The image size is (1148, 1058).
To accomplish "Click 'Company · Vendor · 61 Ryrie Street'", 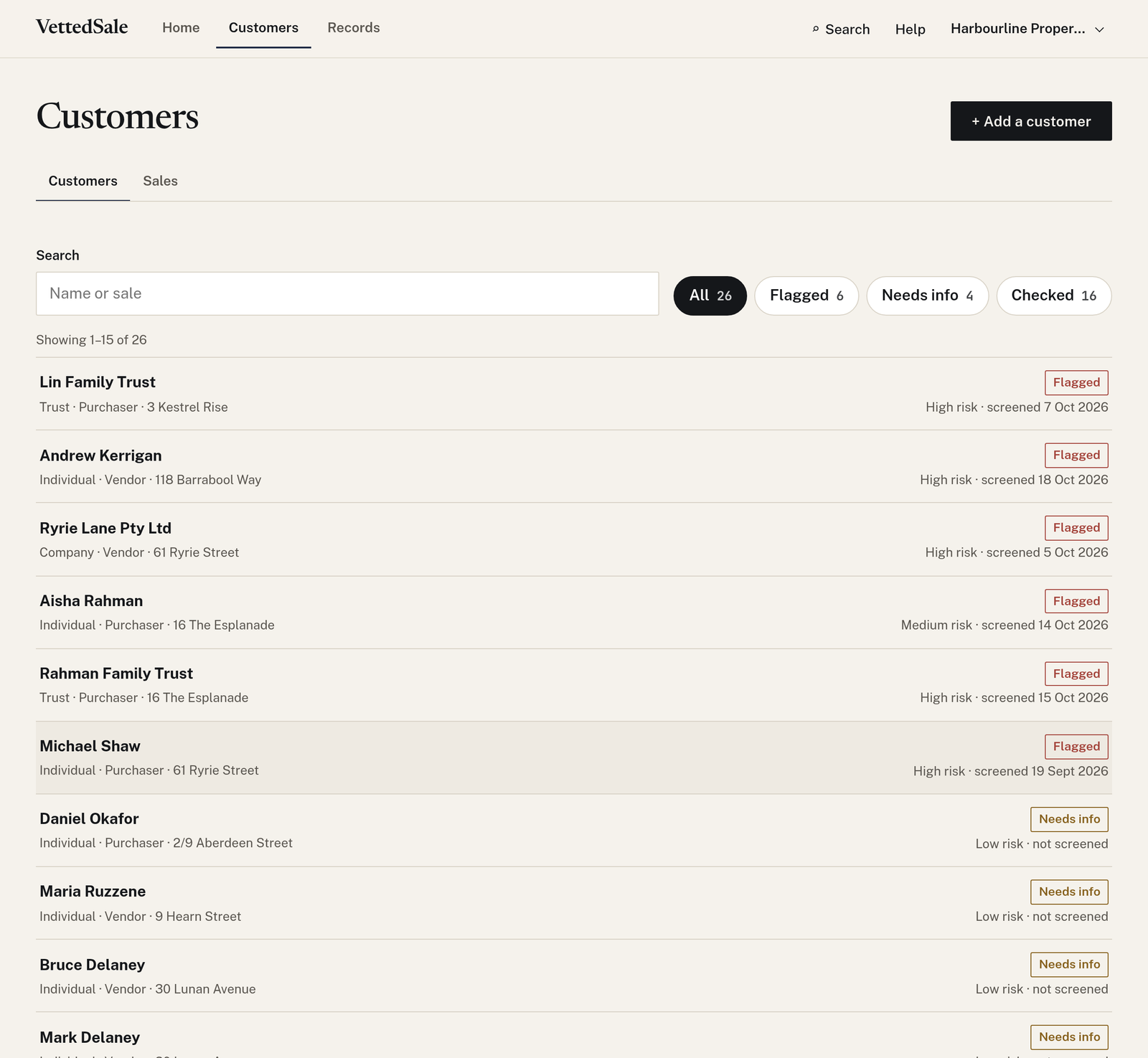I will (139, 552).
